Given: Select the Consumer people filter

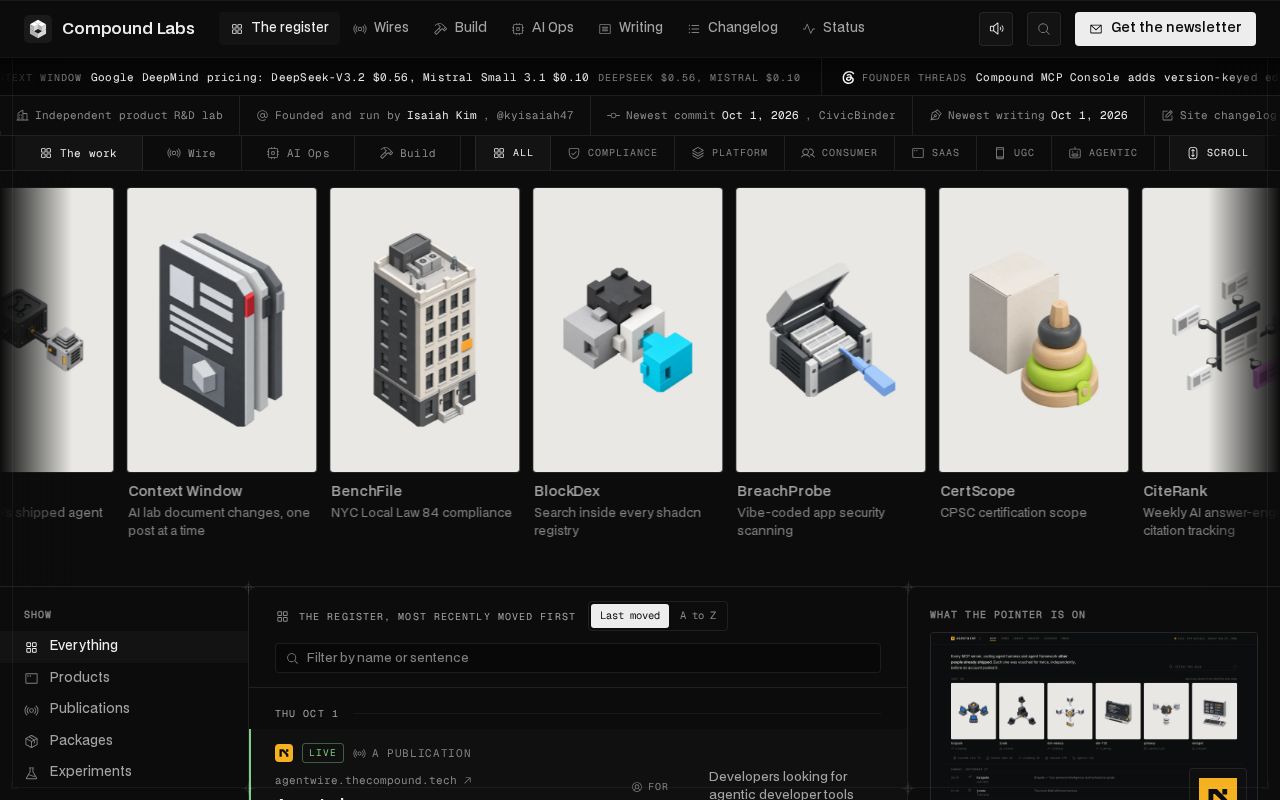Looking at the screenshot, I should coord(839,153).
